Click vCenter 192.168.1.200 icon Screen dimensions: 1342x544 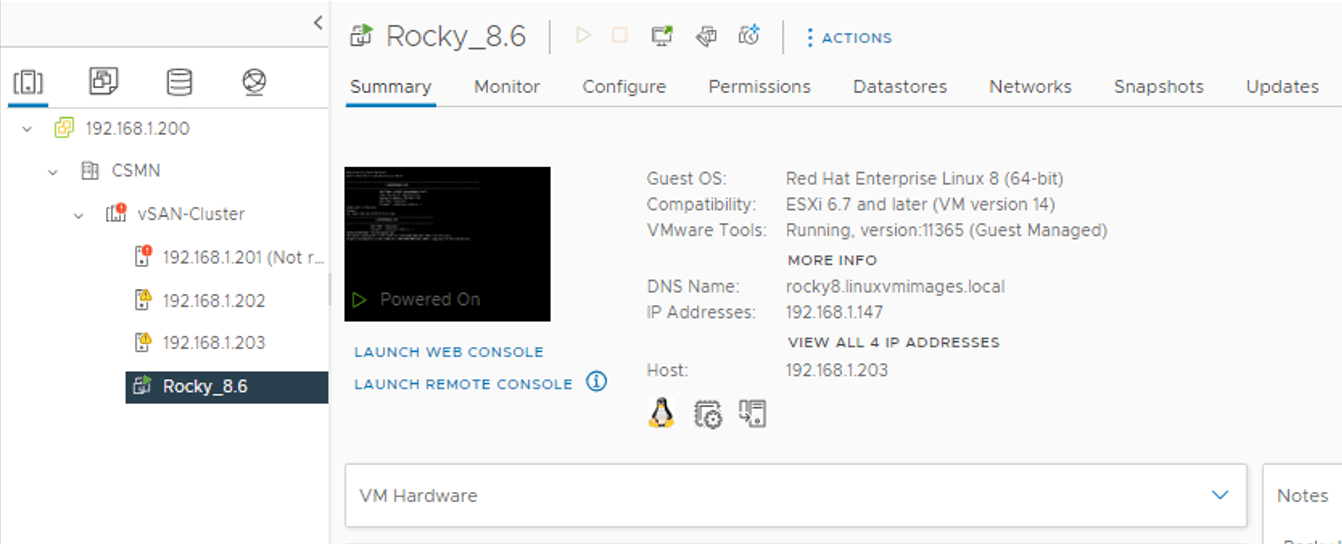pos(64,128)
